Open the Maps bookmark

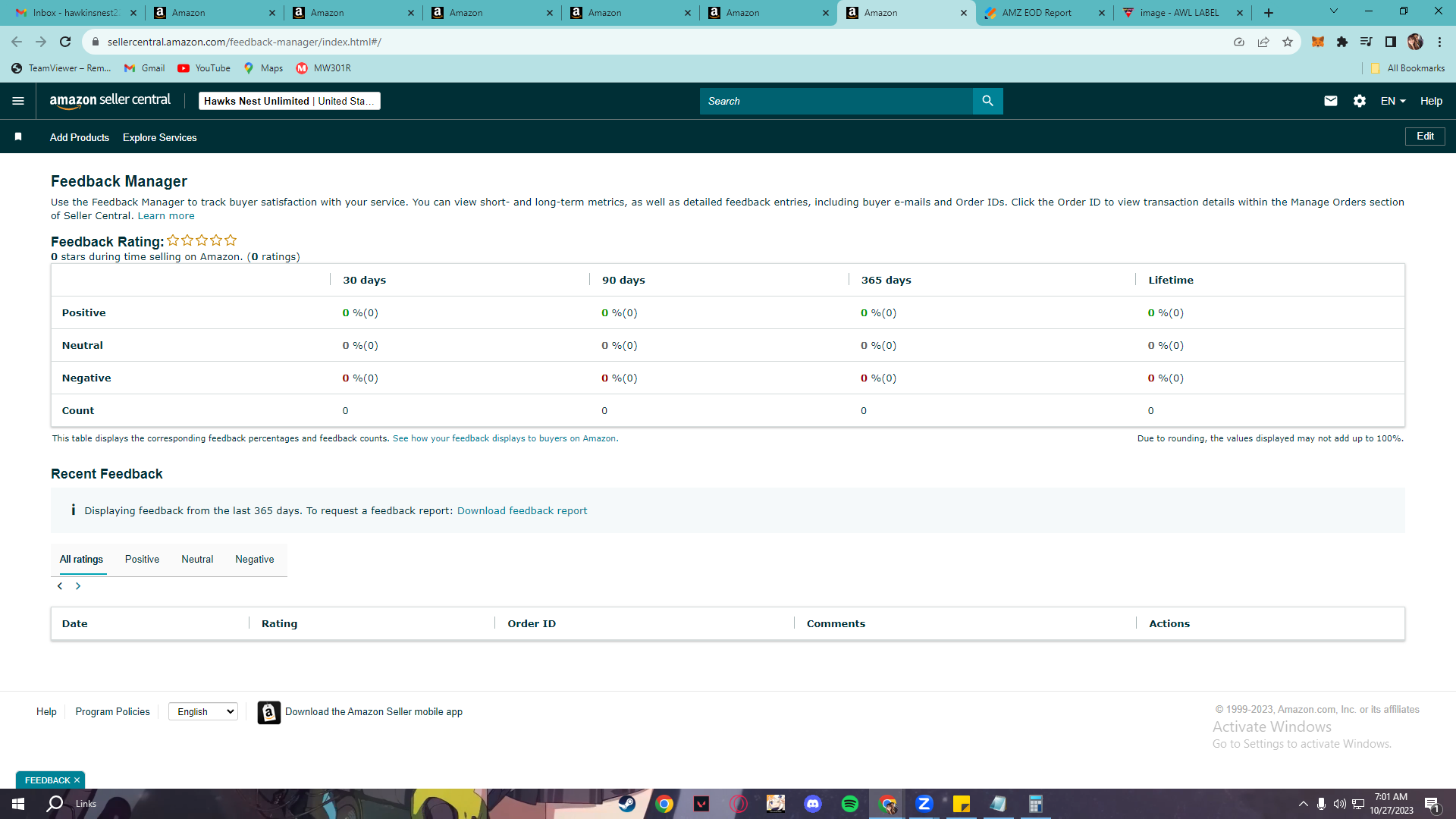[263, 68]
